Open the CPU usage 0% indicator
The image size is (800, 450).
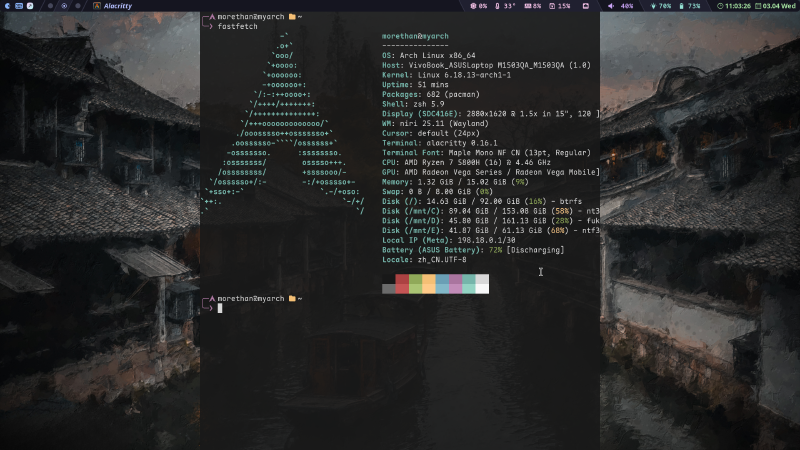pos(479,6)
